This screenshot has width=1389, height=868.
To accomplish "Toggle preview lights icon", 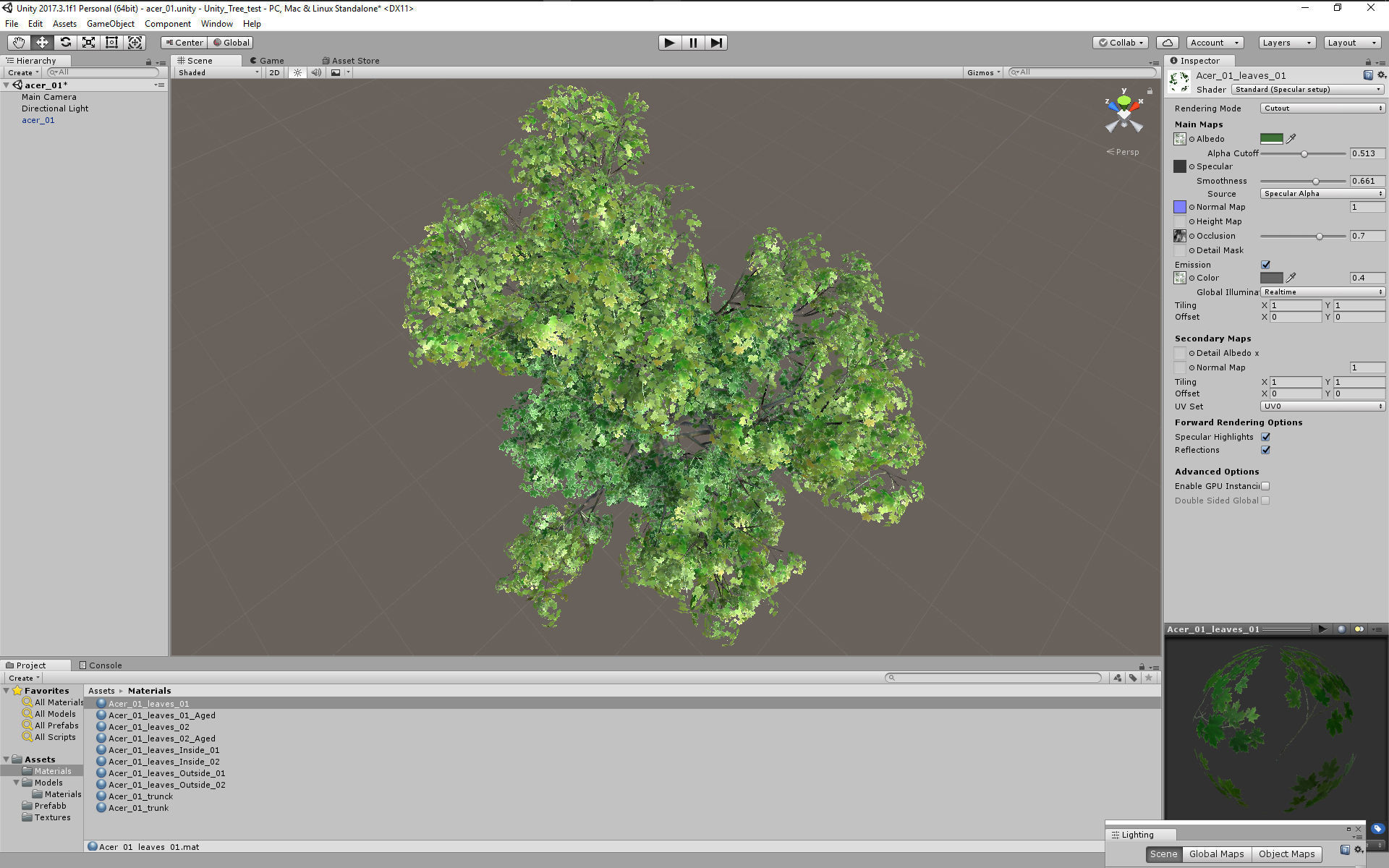I will pyautogui.click(x=1359, y=629).
